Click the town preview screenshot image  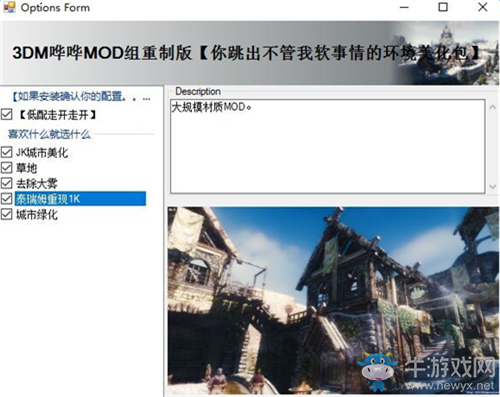(x=333, y=300)
